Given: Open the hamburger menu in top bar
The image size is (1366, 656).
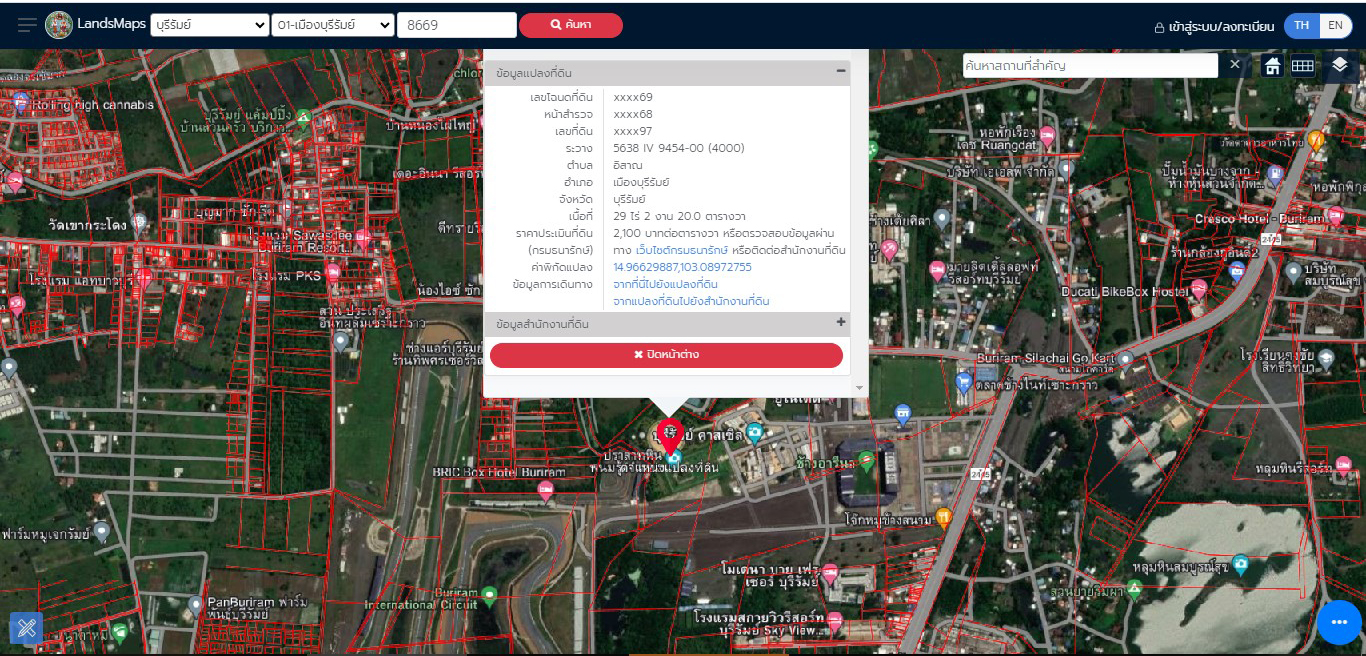Looking at the screenshot, I should tap(27, 25).
